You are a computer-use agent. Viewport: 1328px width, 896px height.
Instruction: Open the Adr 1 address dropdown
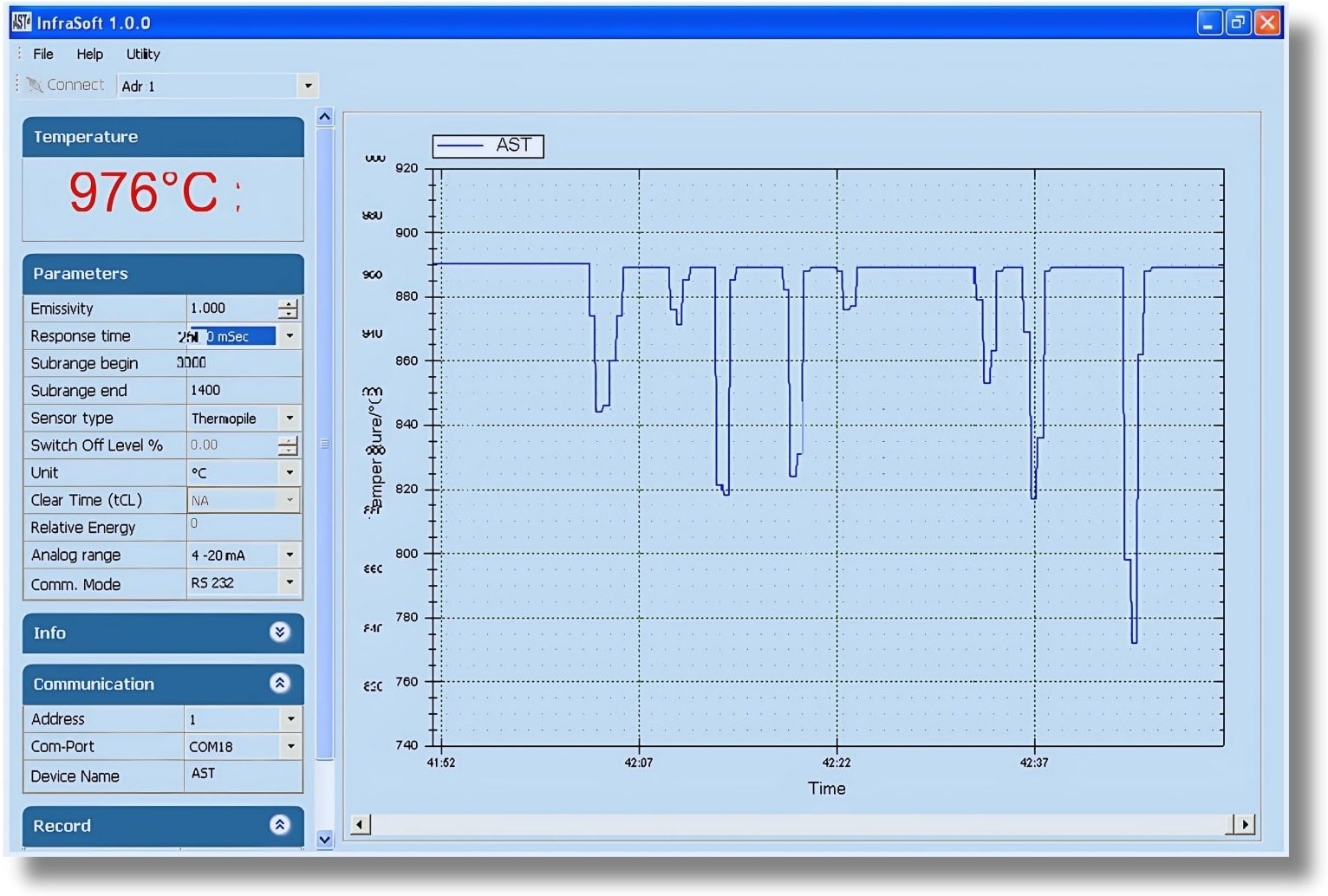[x=308, y=86]
